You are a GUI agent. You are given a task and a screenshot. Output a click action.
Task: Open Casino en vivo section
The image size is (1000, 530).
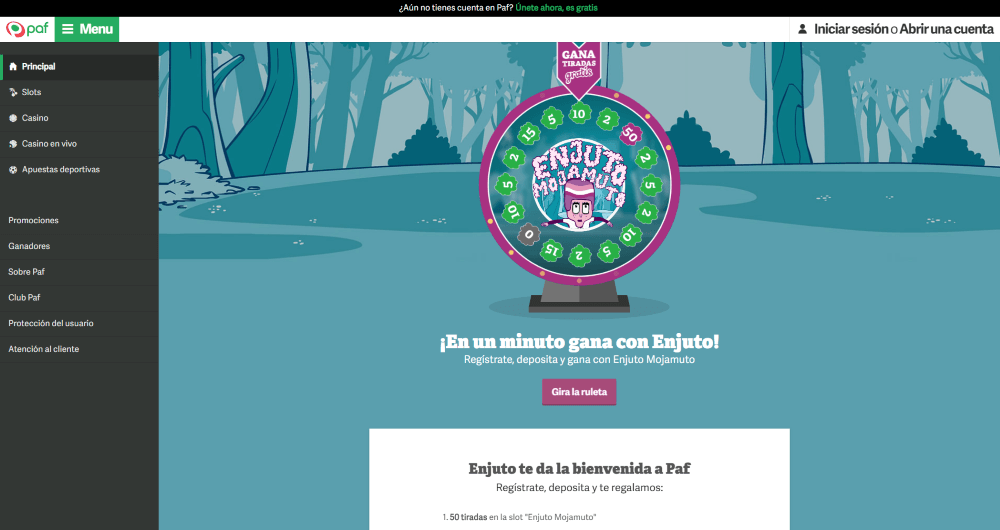click(x=79, y=144)
